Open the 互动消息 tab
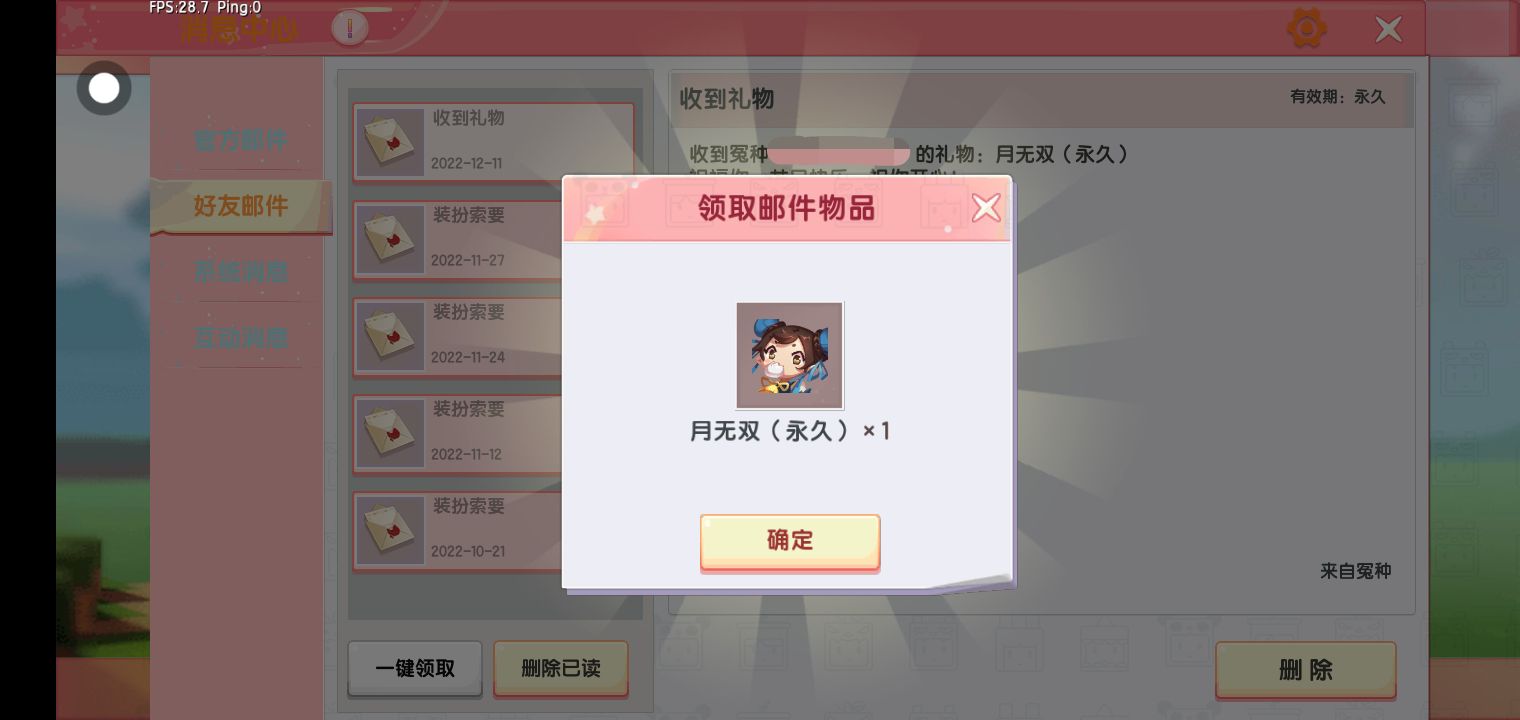Image resolution: width=1520 pixels, height=720 pixels. click(241, 337)
